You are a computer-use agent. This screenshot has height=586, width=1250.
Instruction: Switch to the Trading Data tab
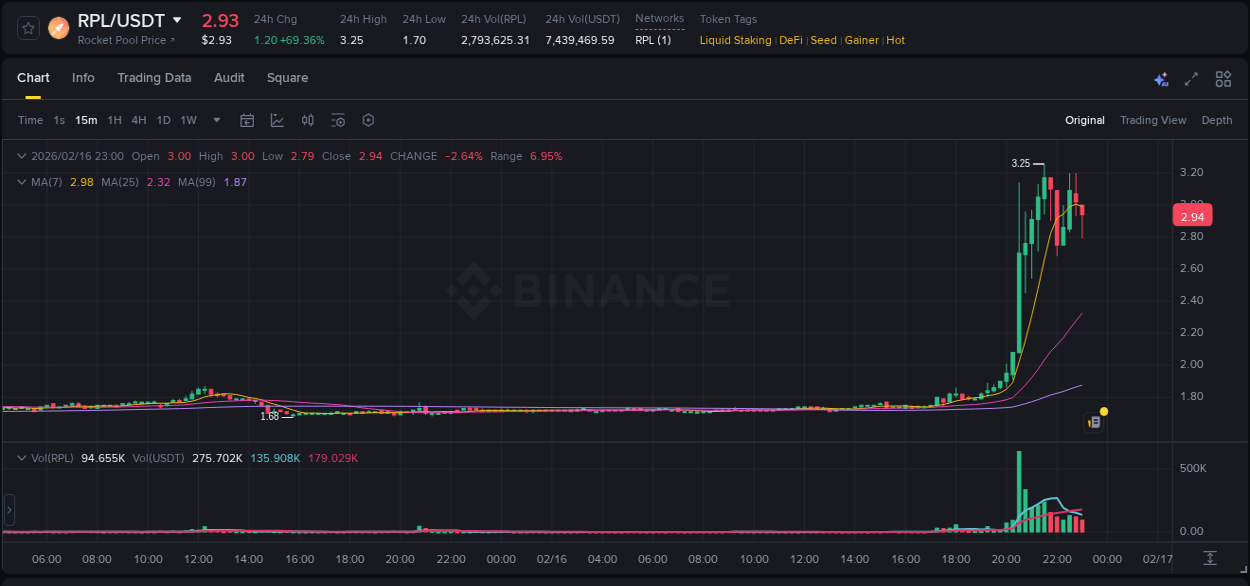tap(154, 77)
